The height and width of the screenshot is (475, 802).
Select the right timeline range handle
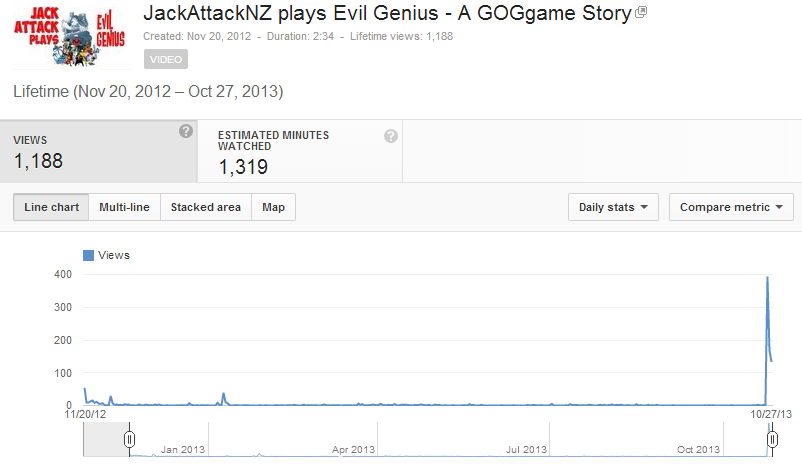[x=772, y=439]
